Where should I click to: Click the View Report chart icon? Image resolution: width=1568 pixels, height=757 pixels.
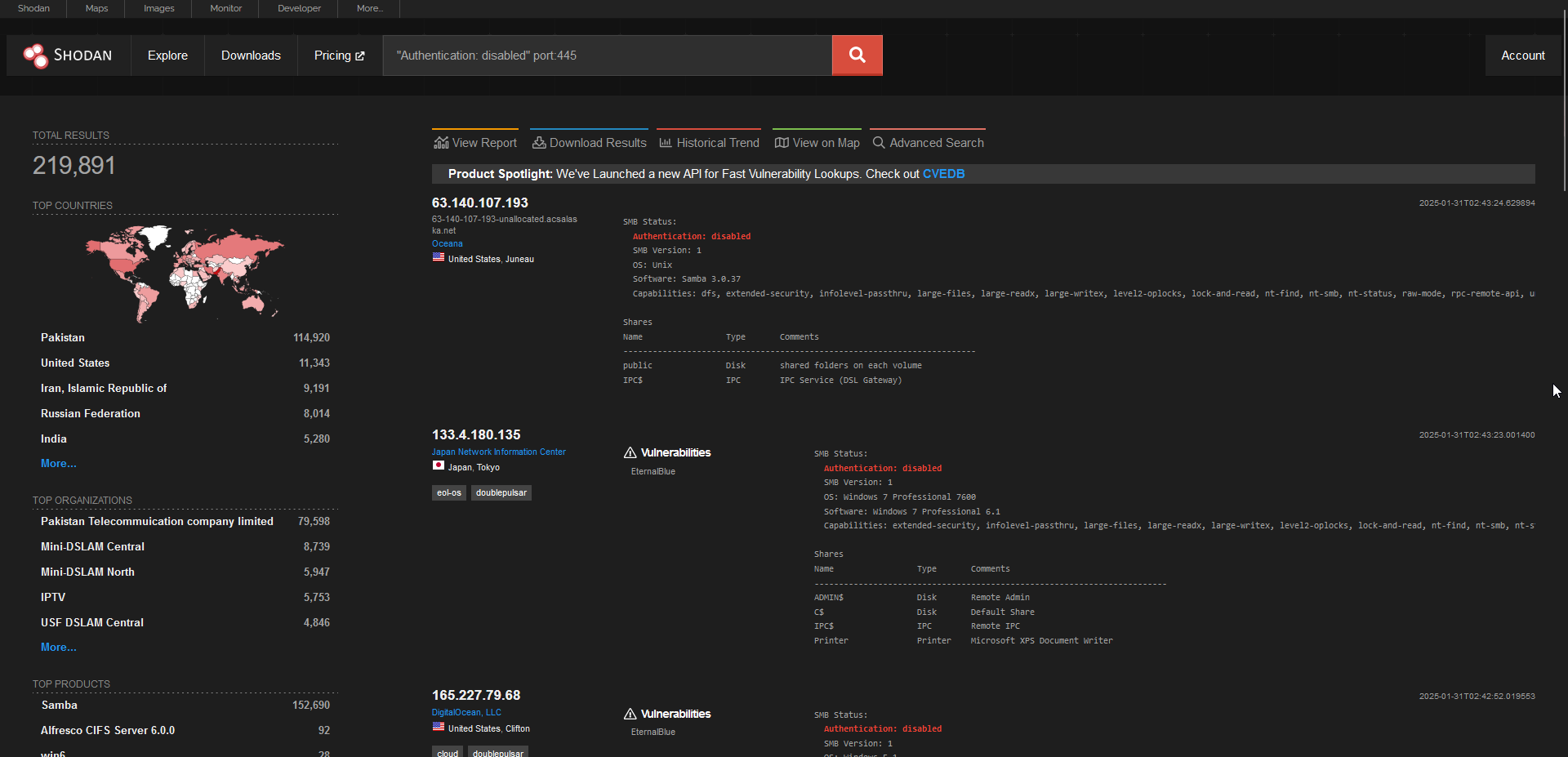pos(441,143)
